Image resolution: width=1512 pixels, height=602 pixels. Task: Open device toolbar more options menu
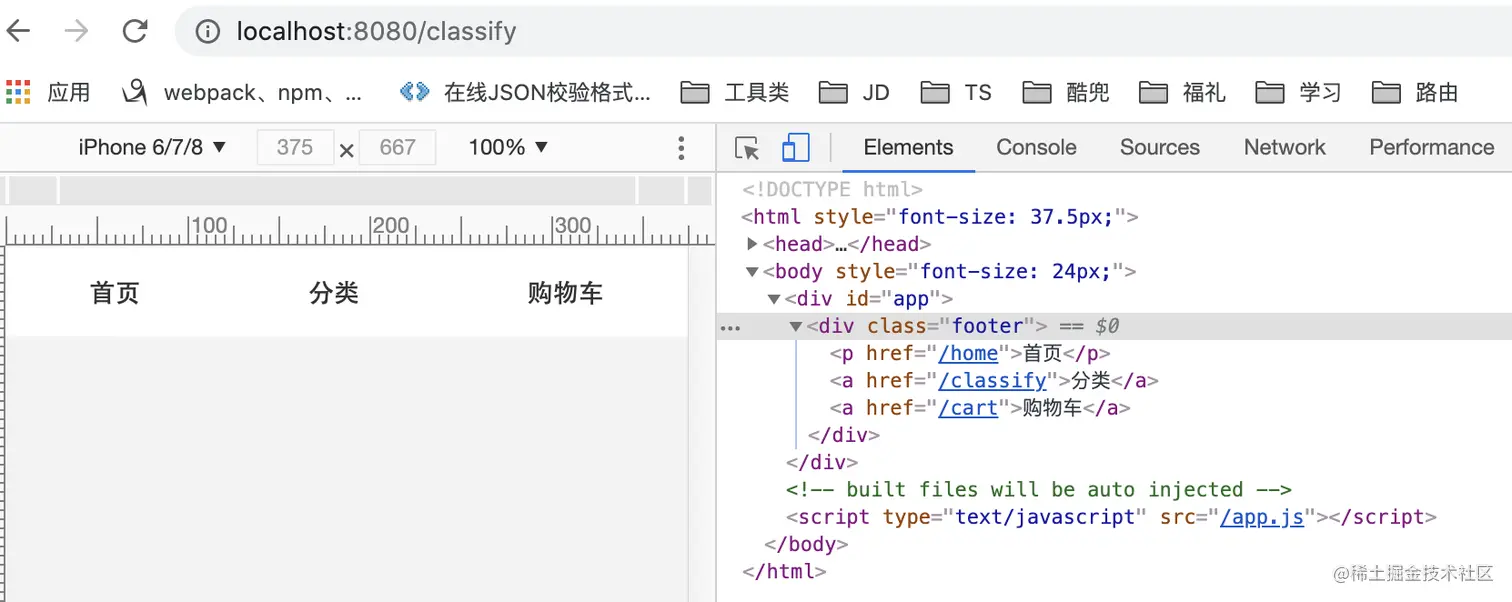click(x=681, y=148)
